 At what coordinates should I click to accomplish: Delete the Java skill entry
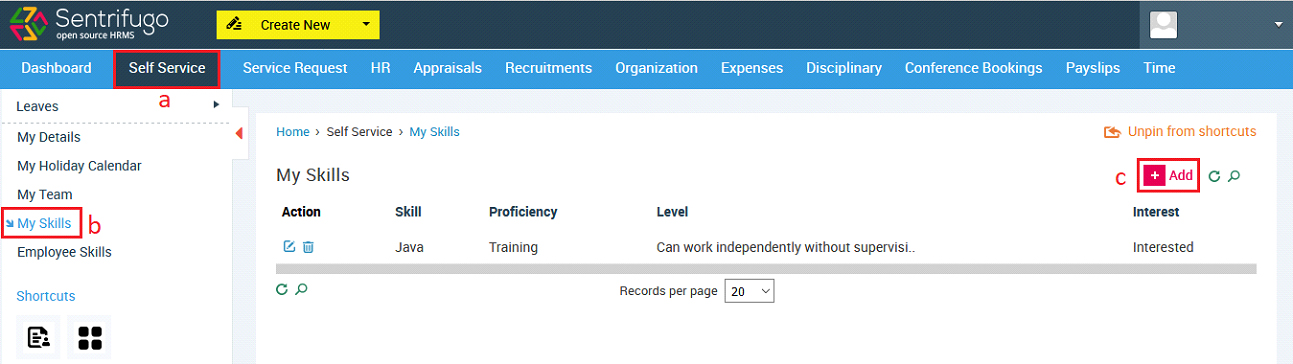pyautogui.click(x=308, y=247)
